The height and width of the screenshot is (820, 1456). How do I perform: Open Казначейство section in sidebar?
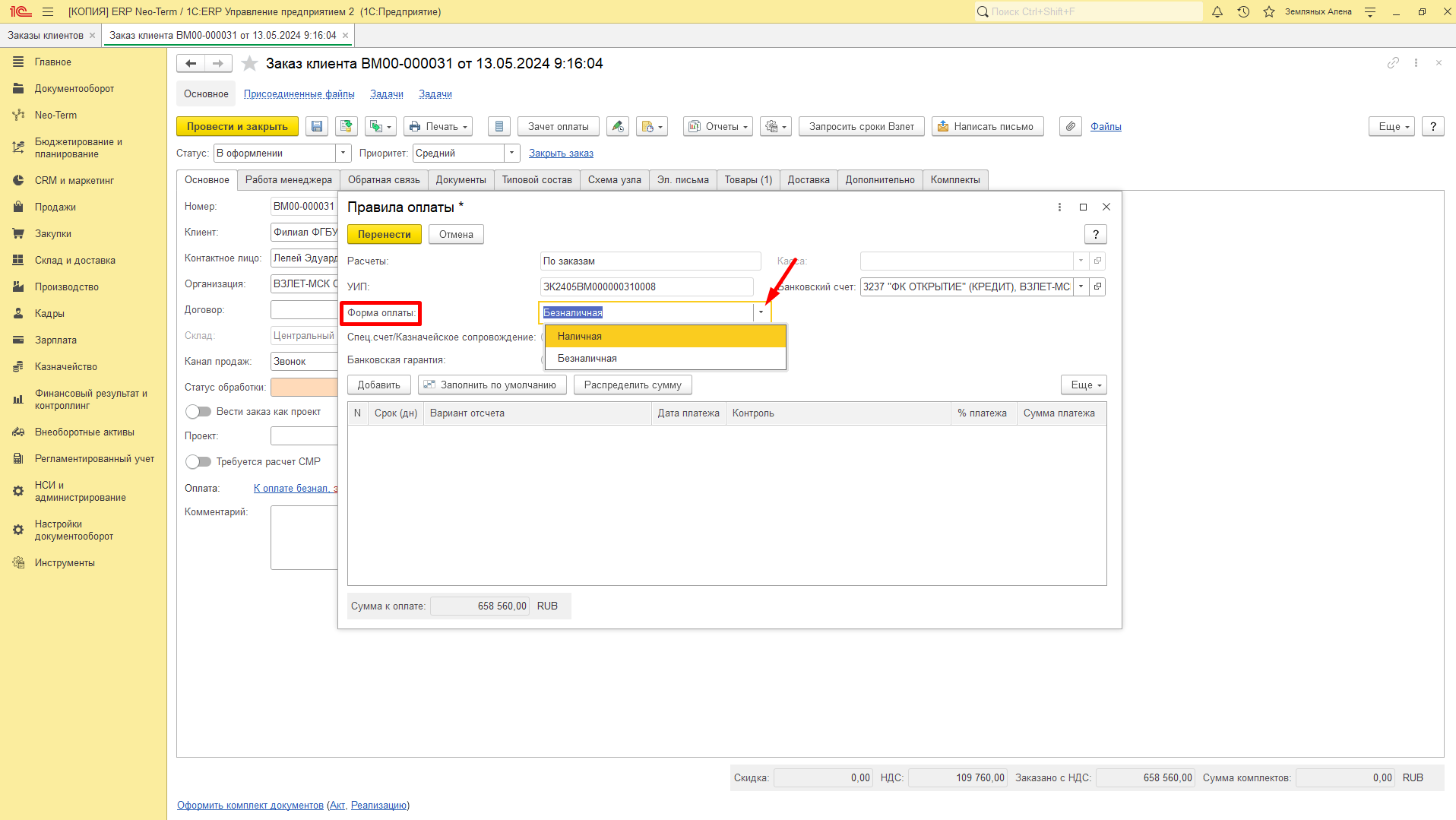pyautogui.click(x=65, y=367)
